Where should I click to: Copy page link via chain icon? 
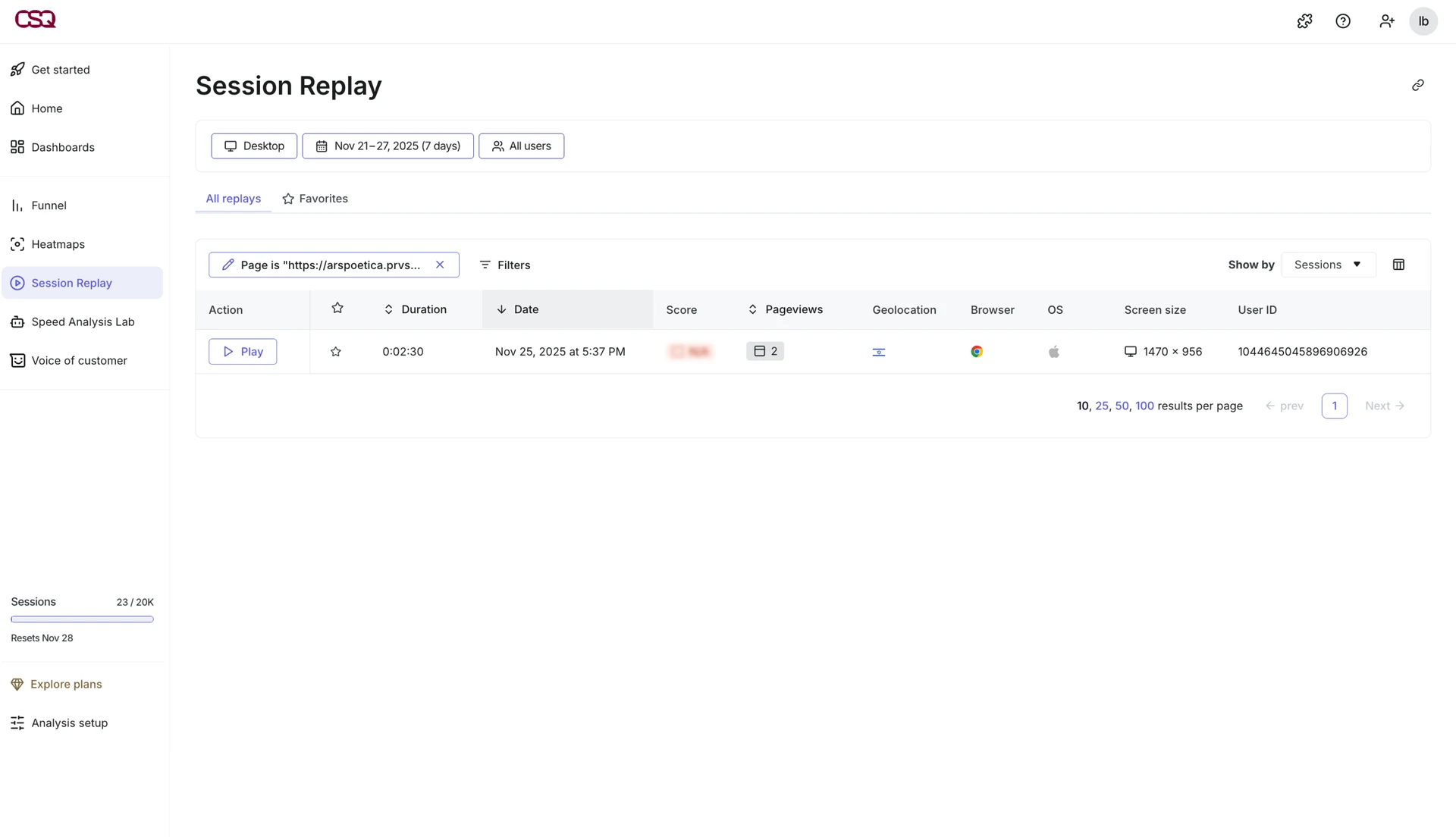pos(1417,85)
